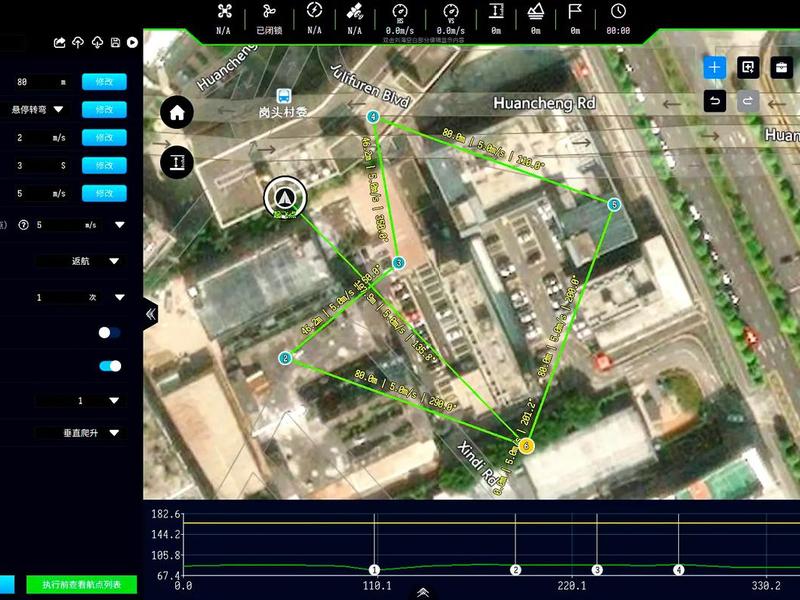Expand the bottom chevron under elevation chart
This screenshot has width=800, height=600.
pyautogui.click(x=423, y=592)
